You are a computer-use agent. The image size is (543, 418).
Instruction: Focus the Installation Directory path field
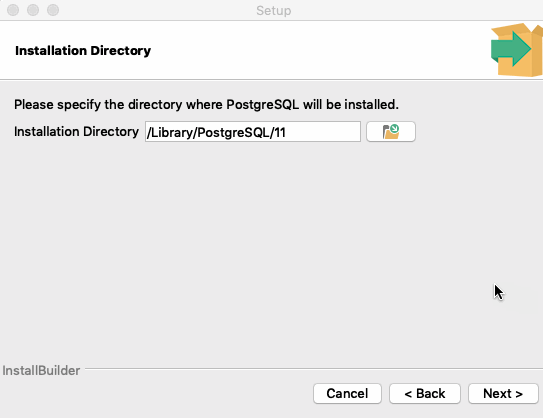click(253, 132)
